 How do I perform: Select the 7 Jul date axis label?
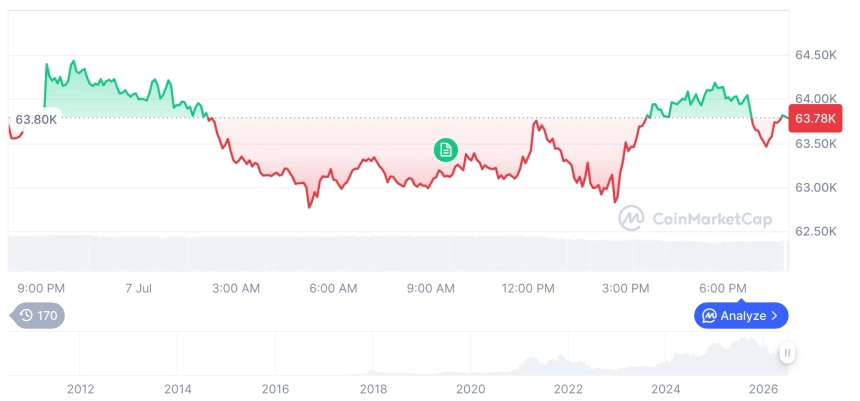(x=138, y=289)
